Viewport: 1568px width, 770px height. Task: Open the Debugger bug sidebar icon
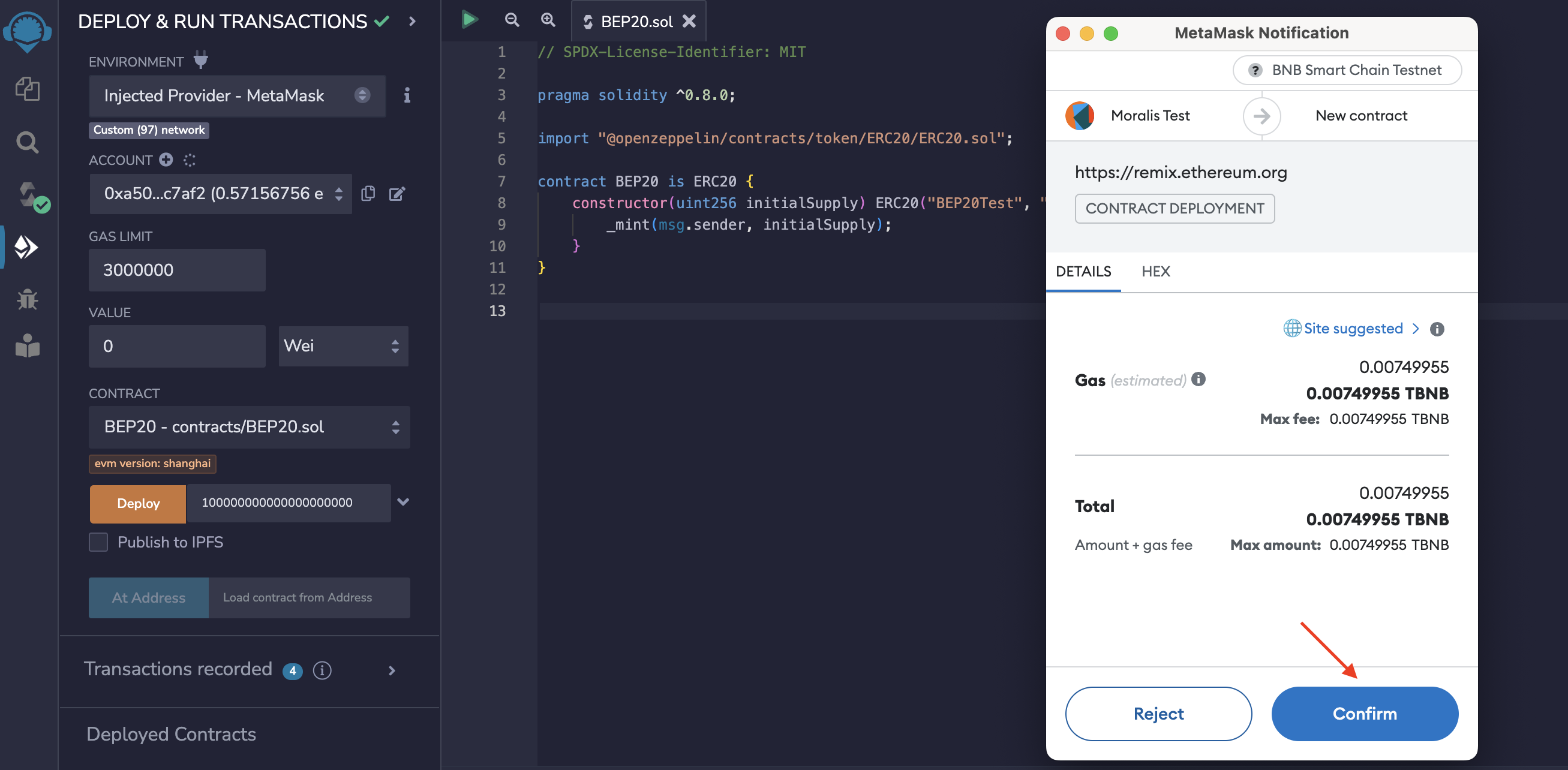point(28,299)
